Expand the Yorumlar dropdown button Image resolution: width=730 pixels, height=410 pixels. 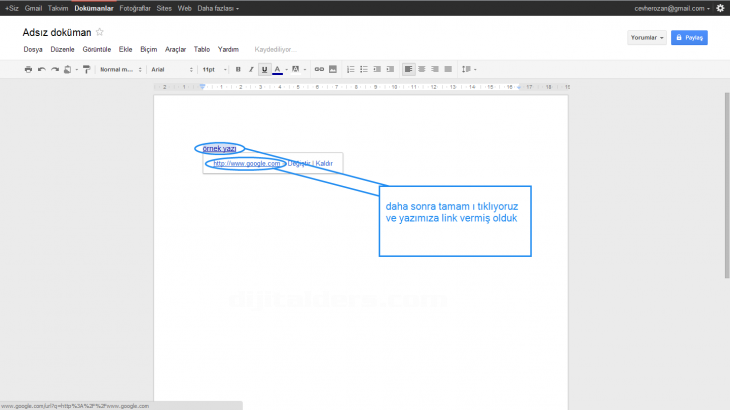tap(646, 38)
